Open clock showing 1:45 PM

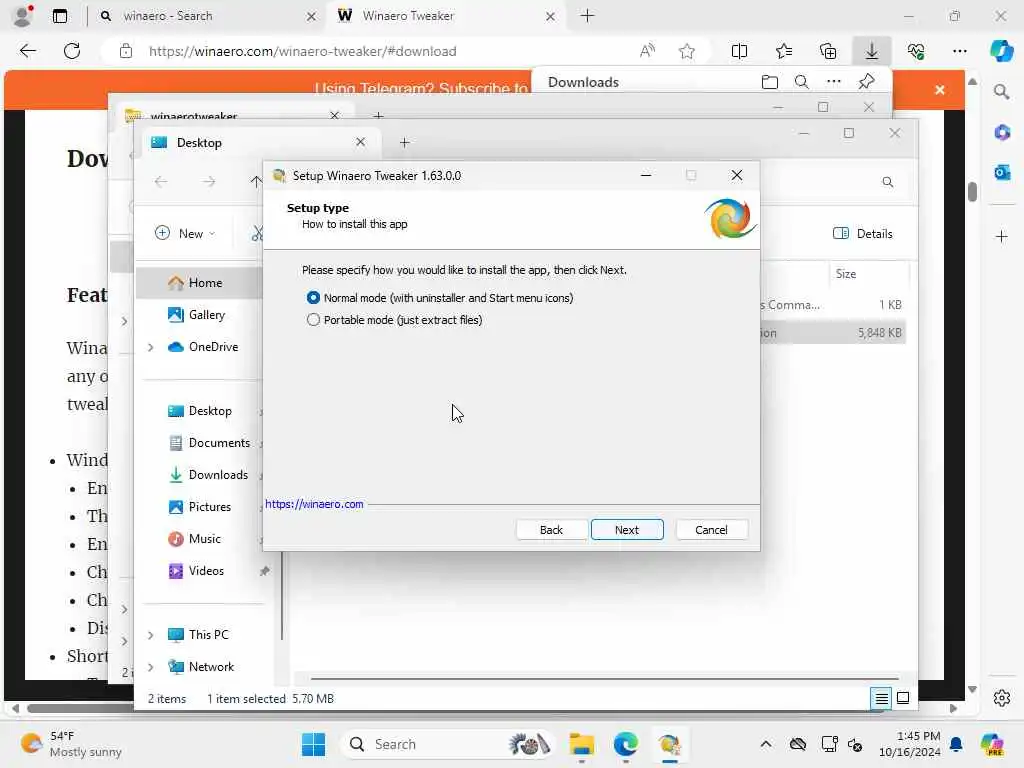click(x=910, y=744)
